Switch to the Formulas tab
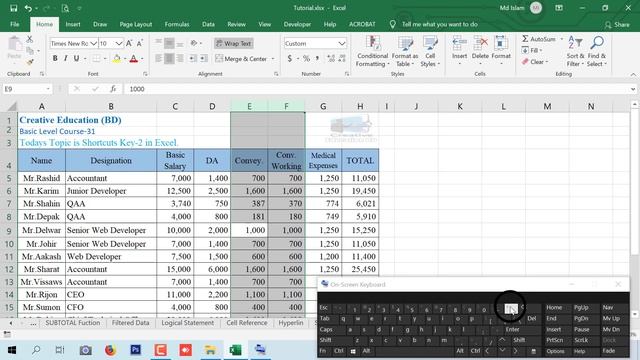640x360 pixels. pyautogui.click(x=177, y=24)
